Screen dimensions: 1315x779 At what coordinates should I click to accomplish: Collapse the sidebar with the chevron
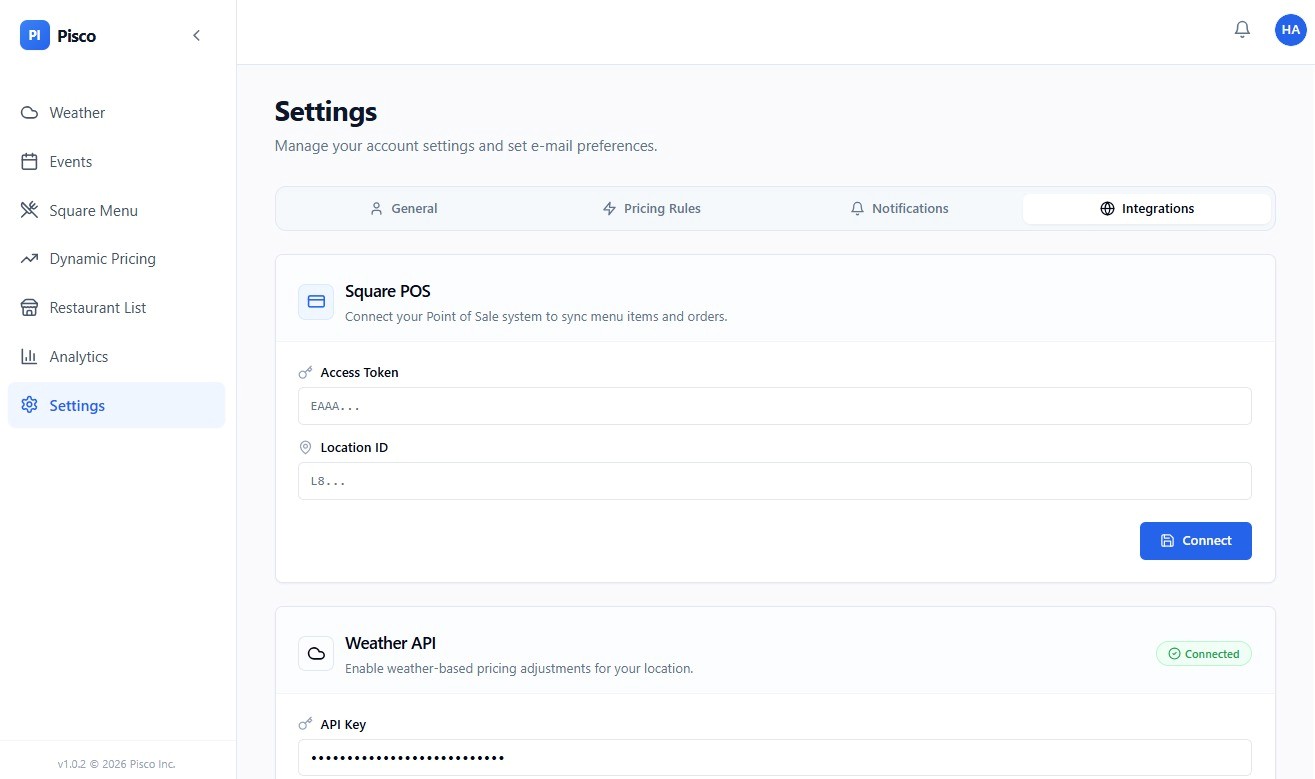coord(196,36)
